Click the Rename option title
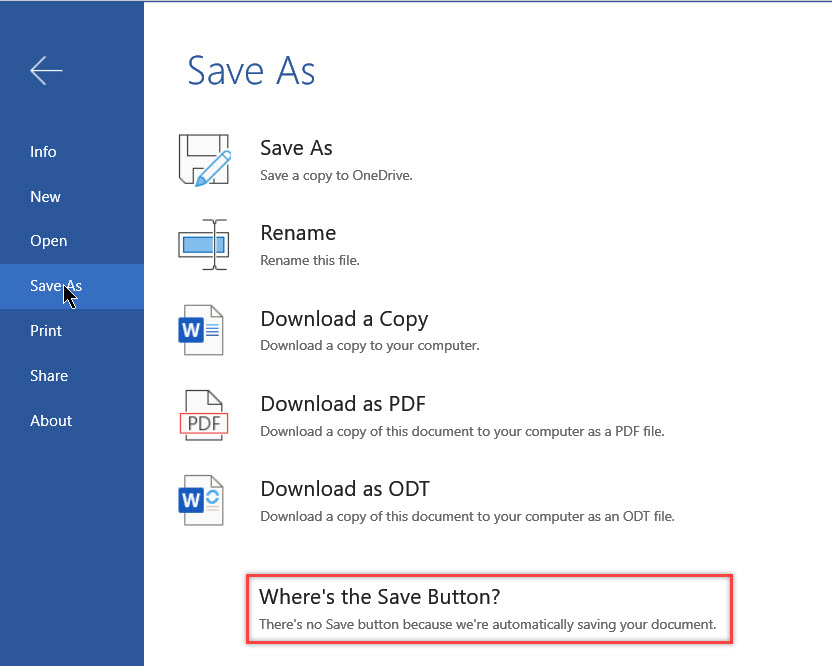832x666 pixels. tap(298, 233)
